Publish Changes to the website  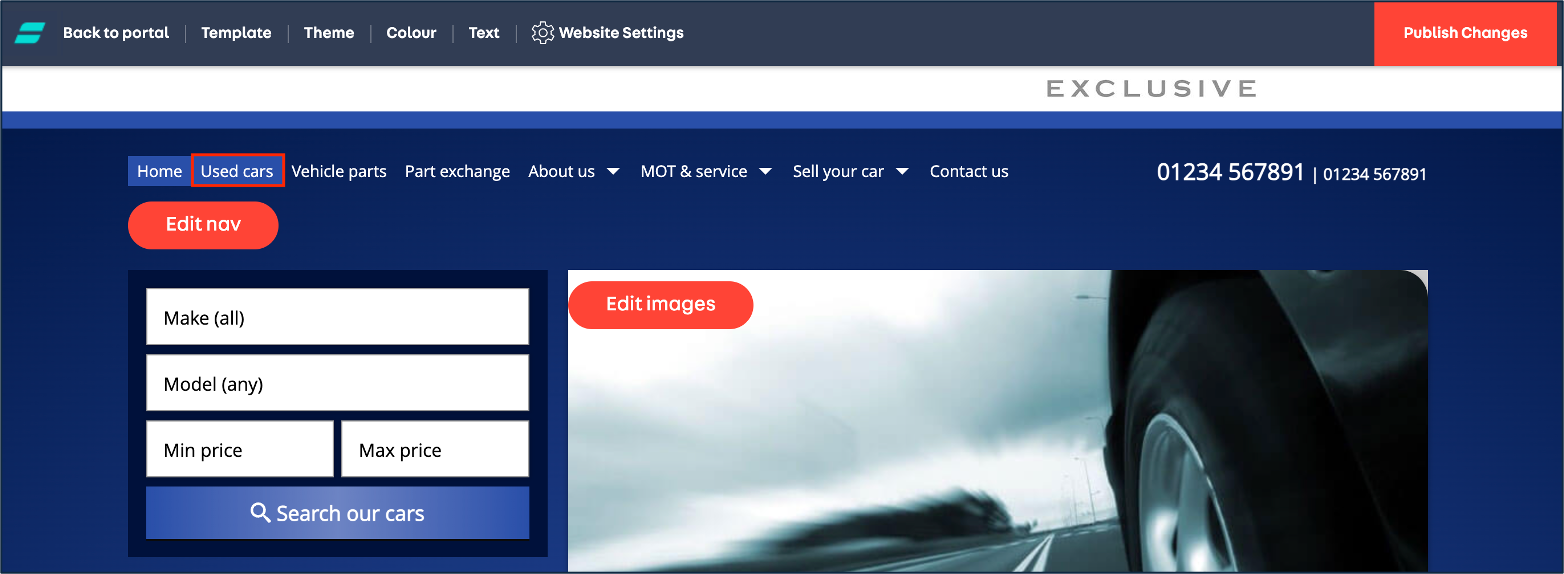1465,33
